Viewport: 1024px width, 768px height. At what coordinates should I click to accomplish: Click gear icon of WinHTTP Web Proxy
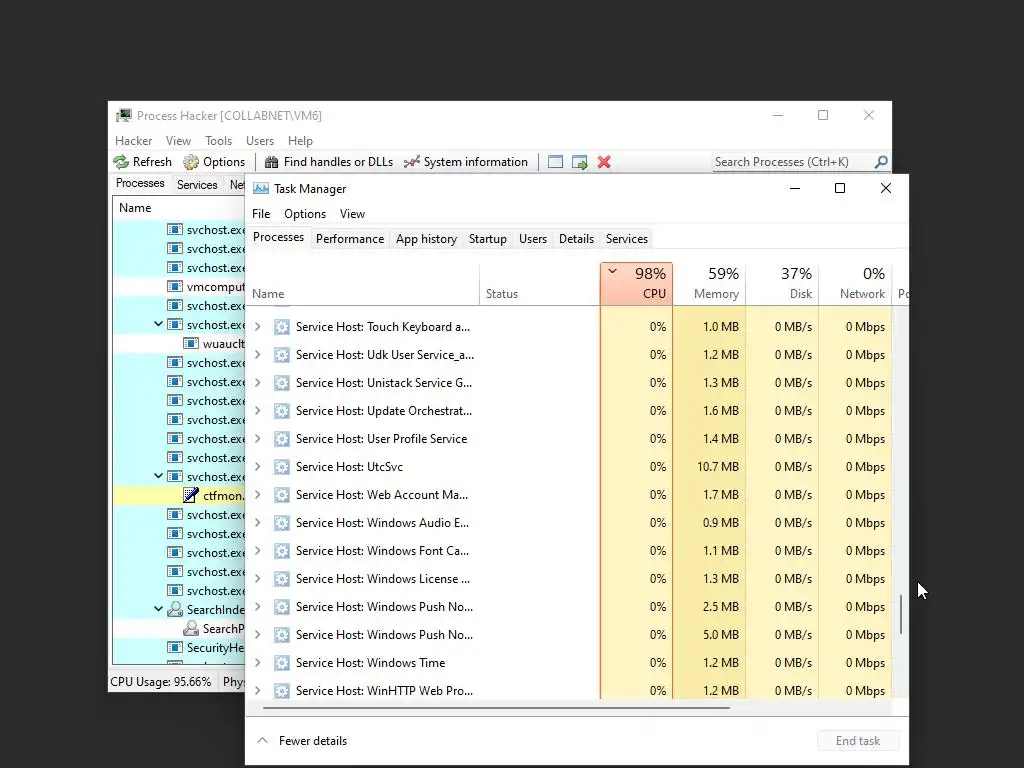coord(281,691)
